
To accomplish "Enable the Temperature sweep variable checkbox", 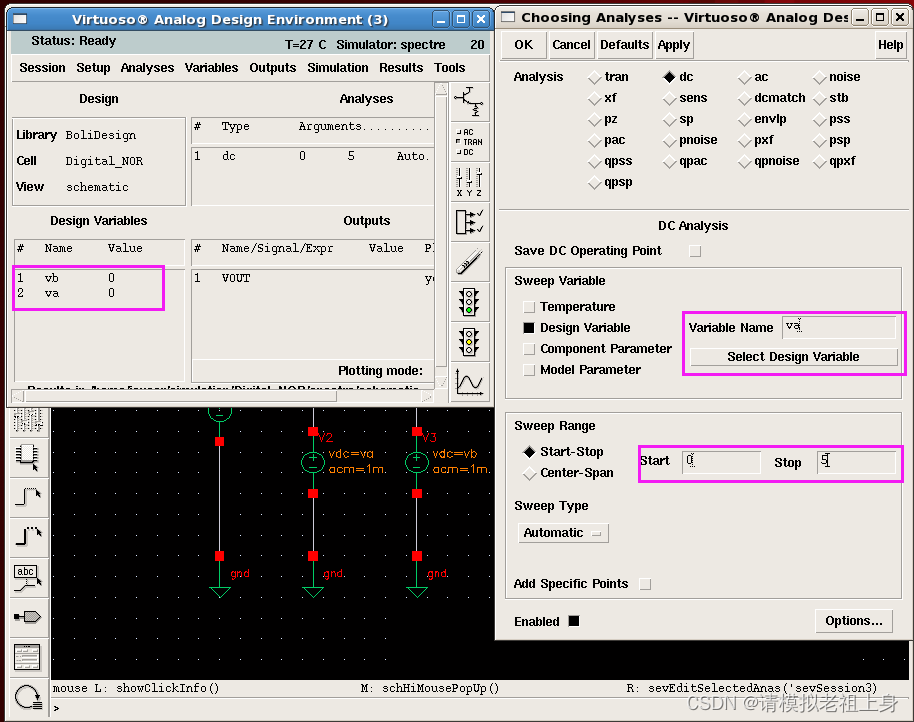I will 529,307.
